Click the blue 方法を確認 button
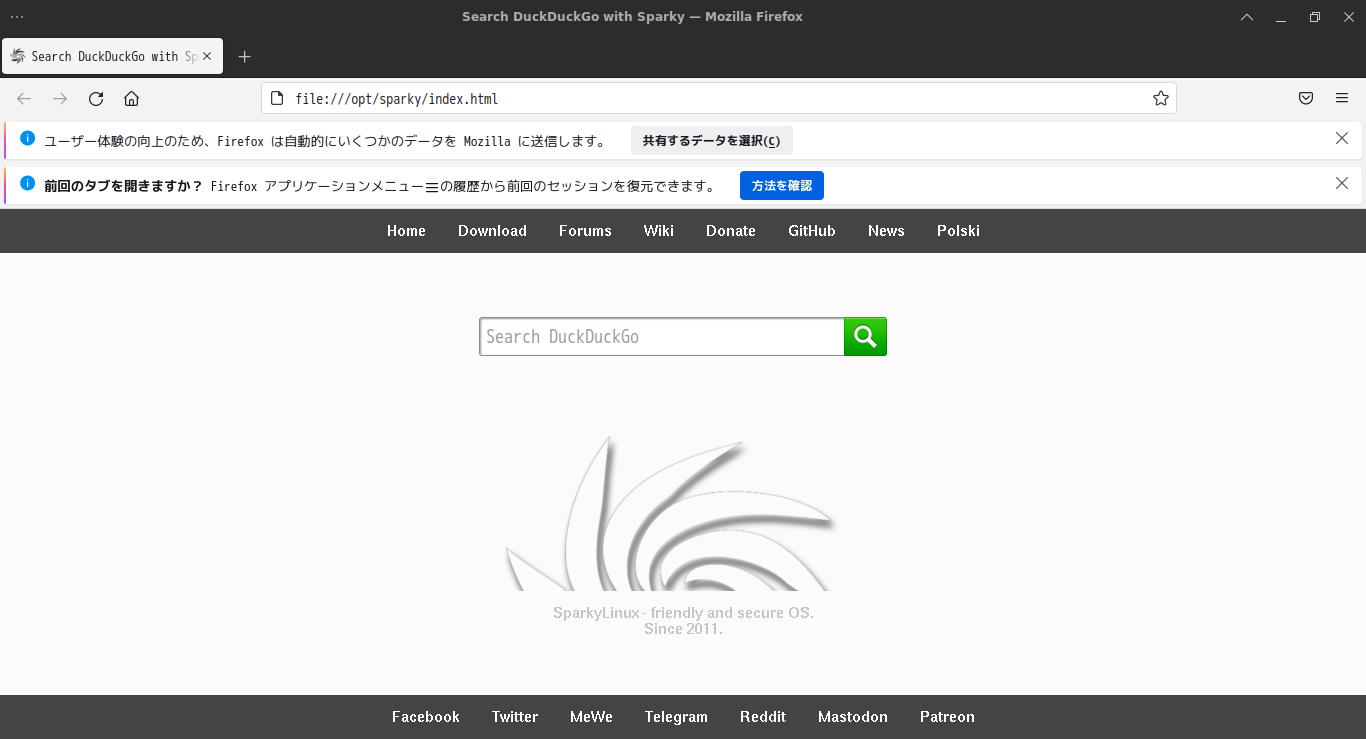Screen dimensions: 1366x739 click(782, 186)
